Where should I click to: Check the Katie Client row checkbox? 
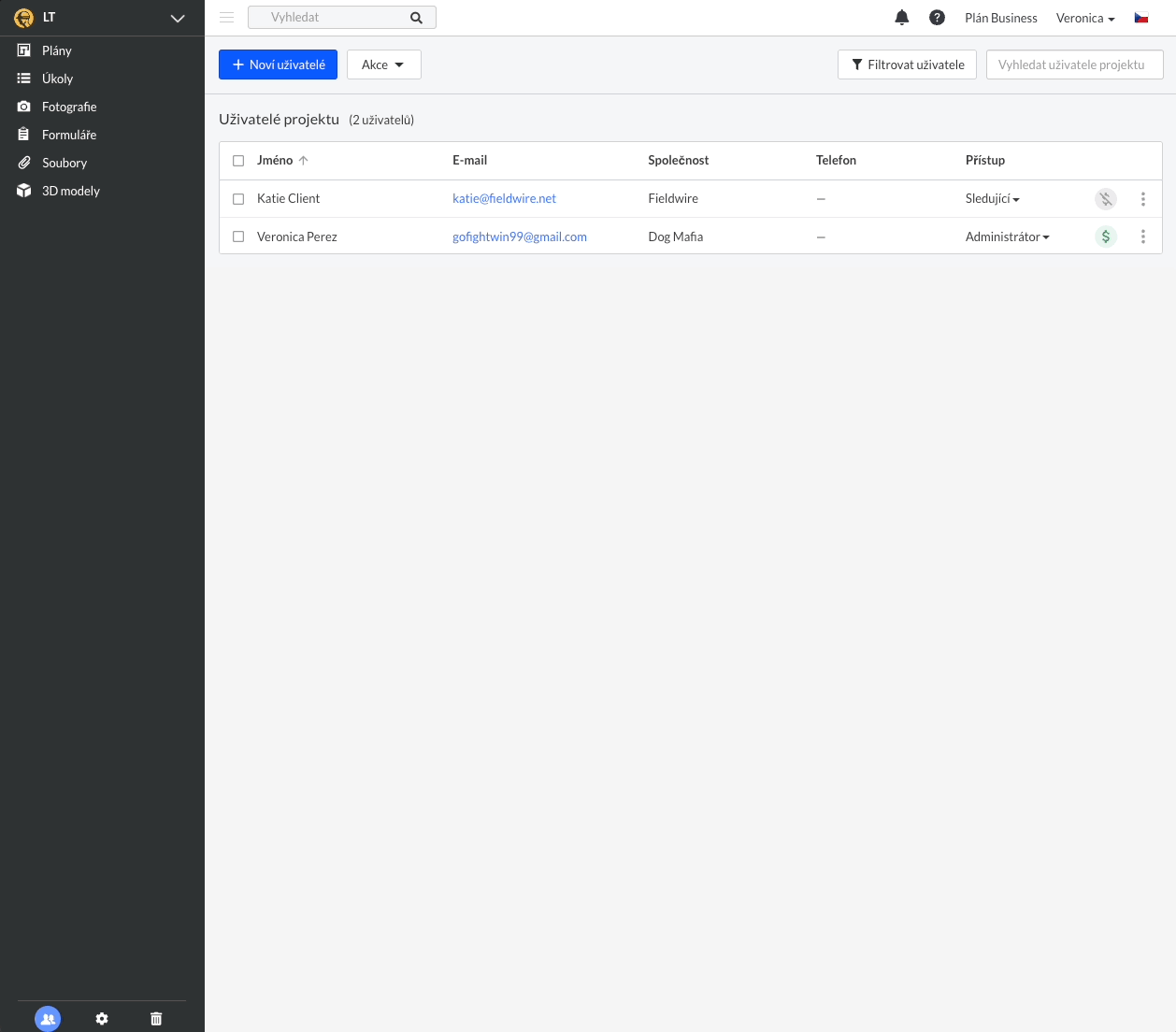tap(238, 199)
